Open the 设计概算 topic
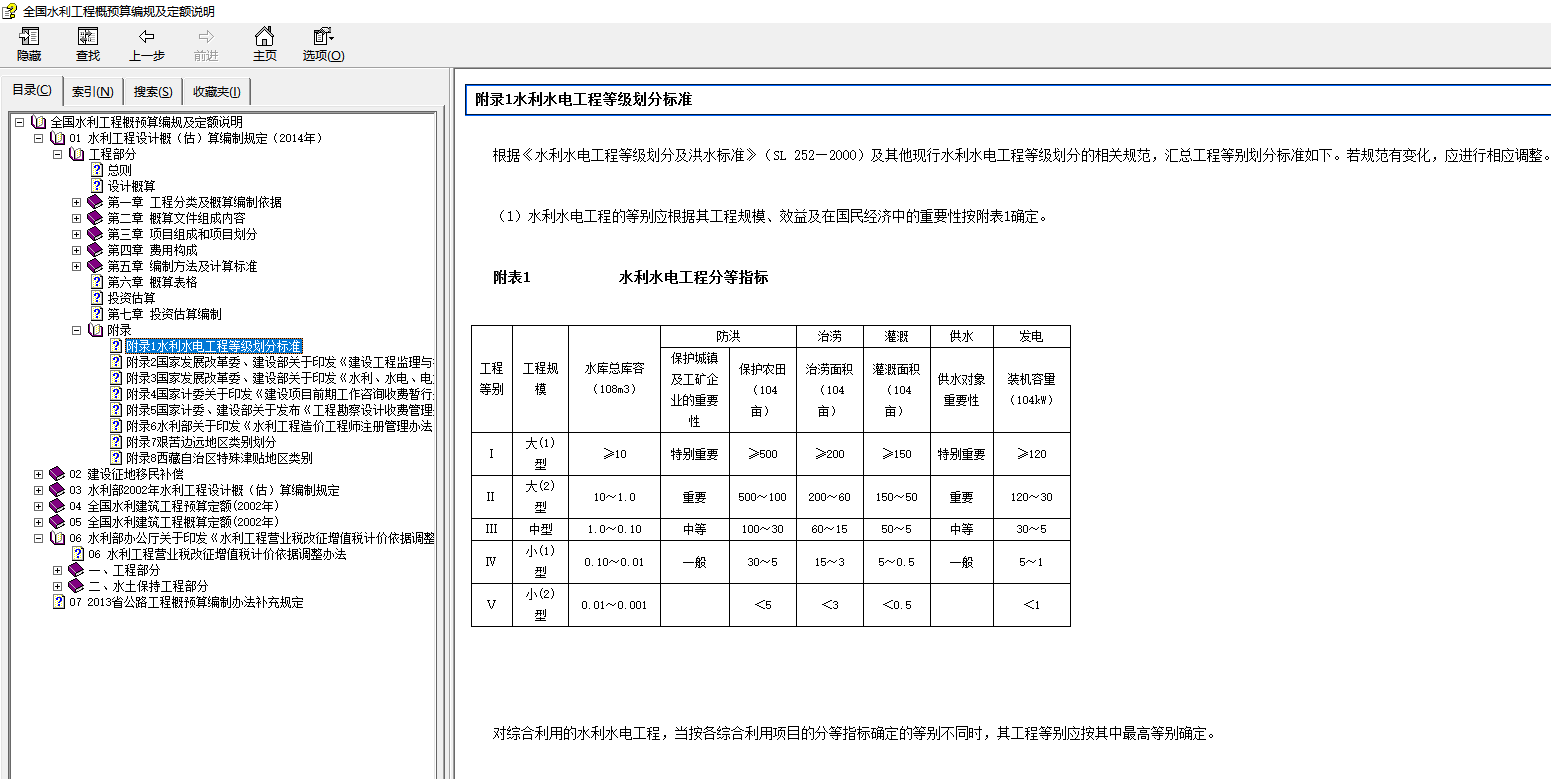The width and height of the screenshot is (1551, 779). tap(132, 186)
